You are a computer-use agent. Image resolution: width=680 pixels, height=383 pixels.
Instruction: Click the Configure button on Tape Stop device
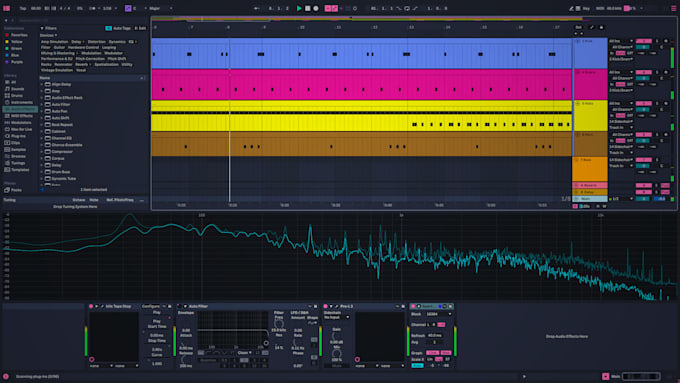[151, 306]
